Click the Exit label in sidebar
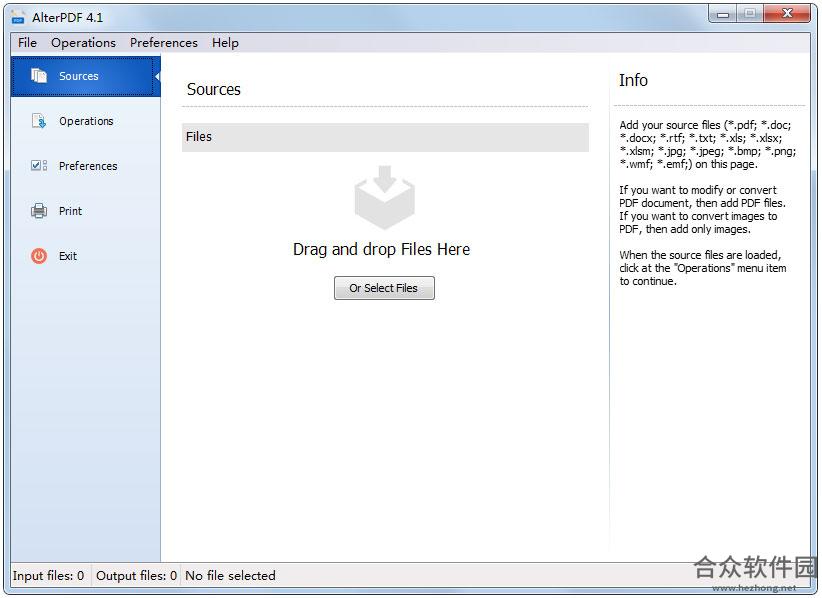Viewport: 822px width, 598px height. [68, 256]
